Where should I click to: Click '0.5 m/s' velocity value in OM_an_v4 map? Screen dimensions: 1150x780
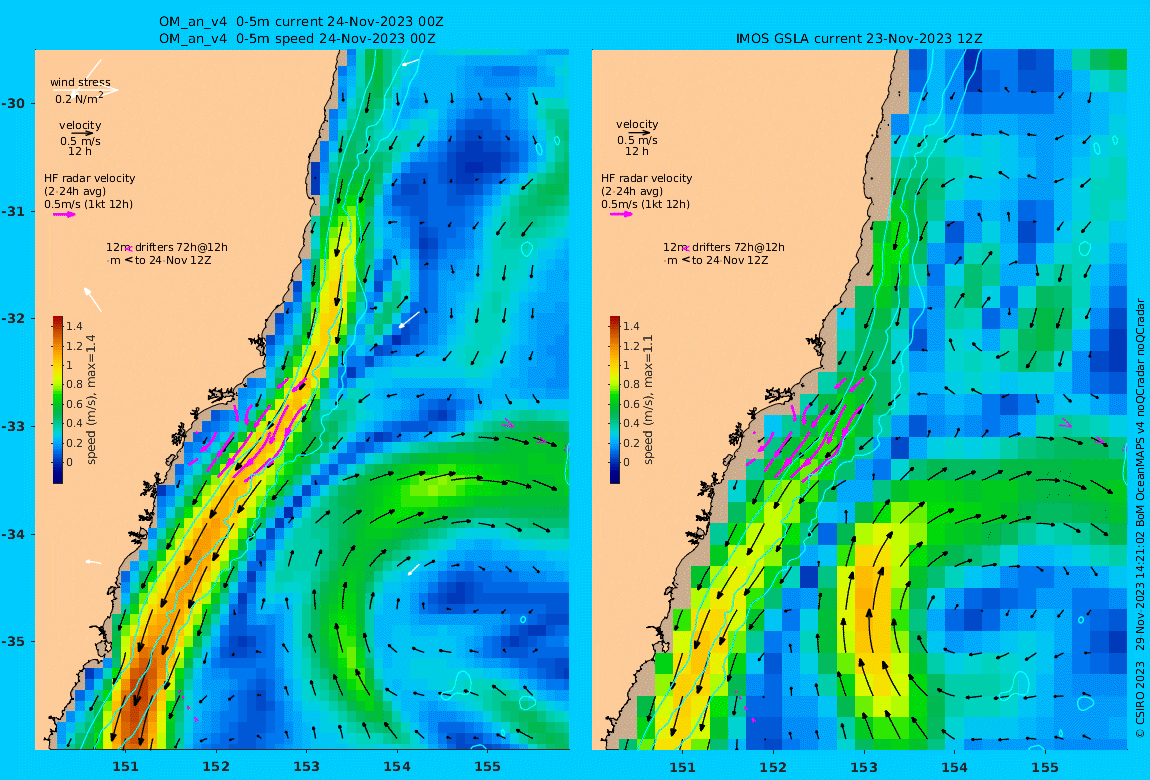click(x=81, y=141)
